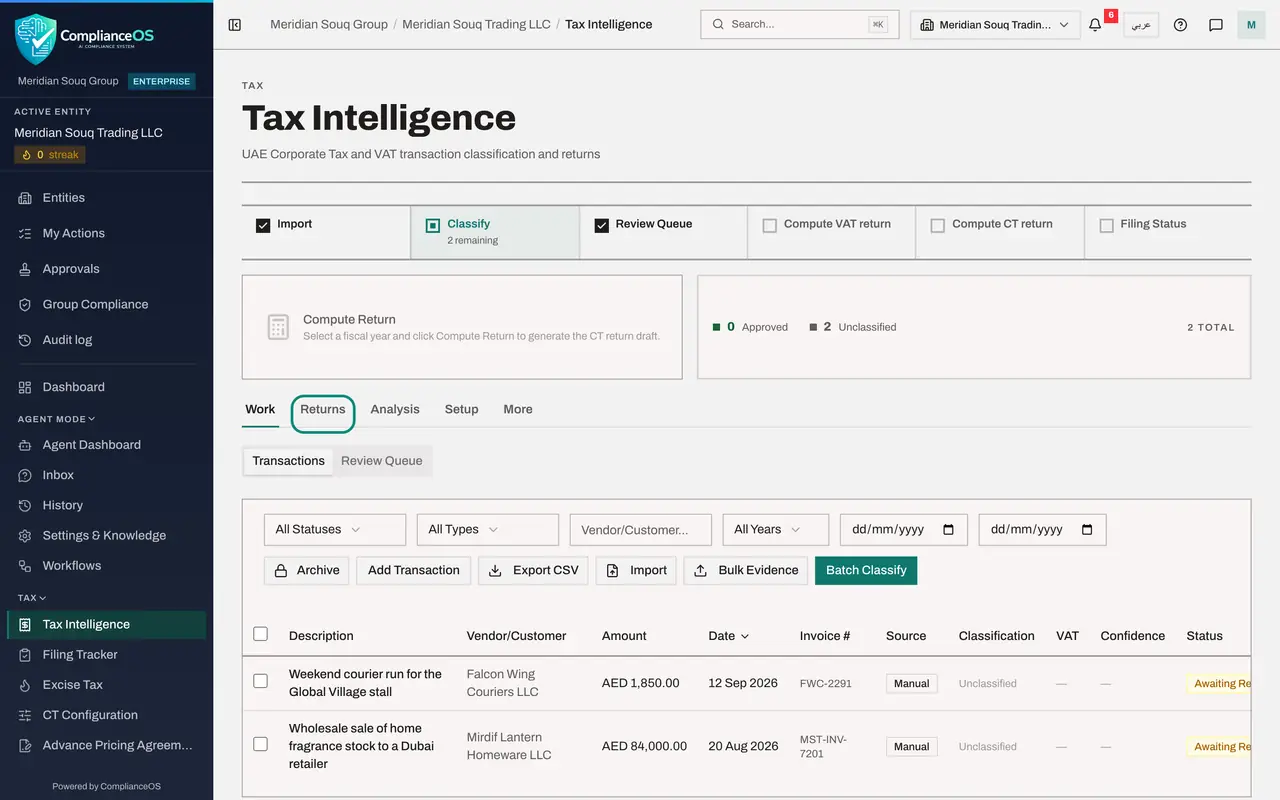Image resolution: width=1280 pixels, height=800 pixels.
Task: Open the Meridian Souq Trading entity switcher
Action: point(995,25)
